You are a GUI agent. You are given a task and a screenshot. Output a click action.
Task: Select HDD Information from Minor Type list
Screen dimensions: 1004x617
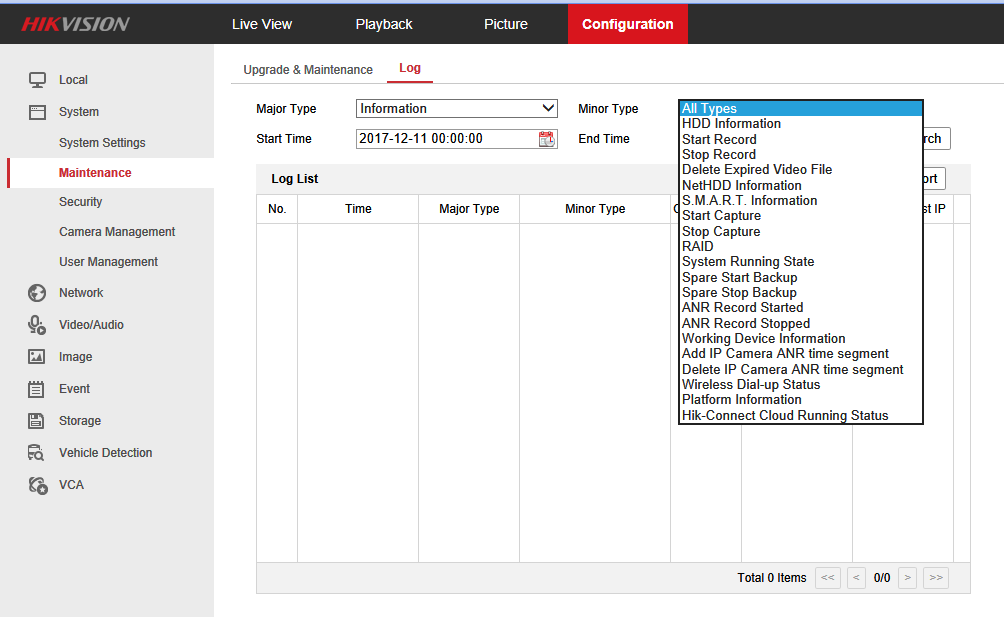pyautogui.click(x=731, y=124)
